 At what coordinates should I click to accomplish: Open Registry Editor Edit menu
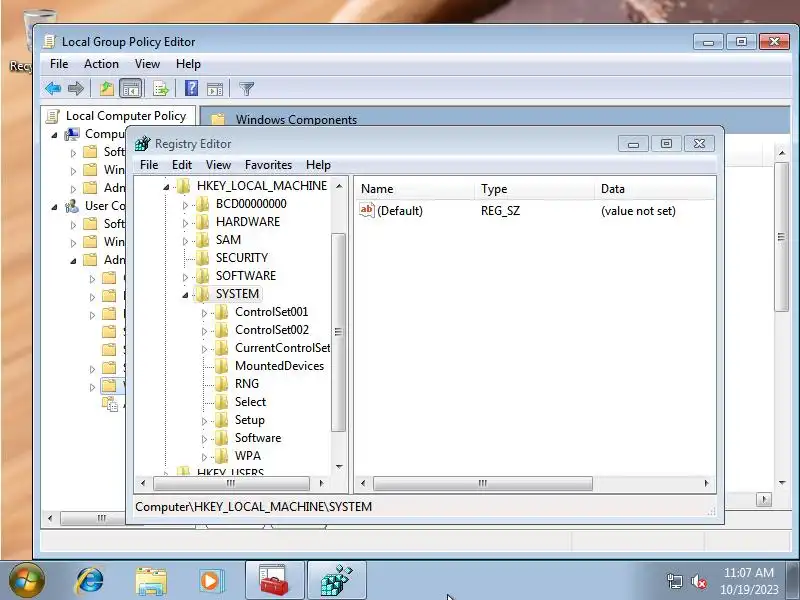(x=182, y=165)
